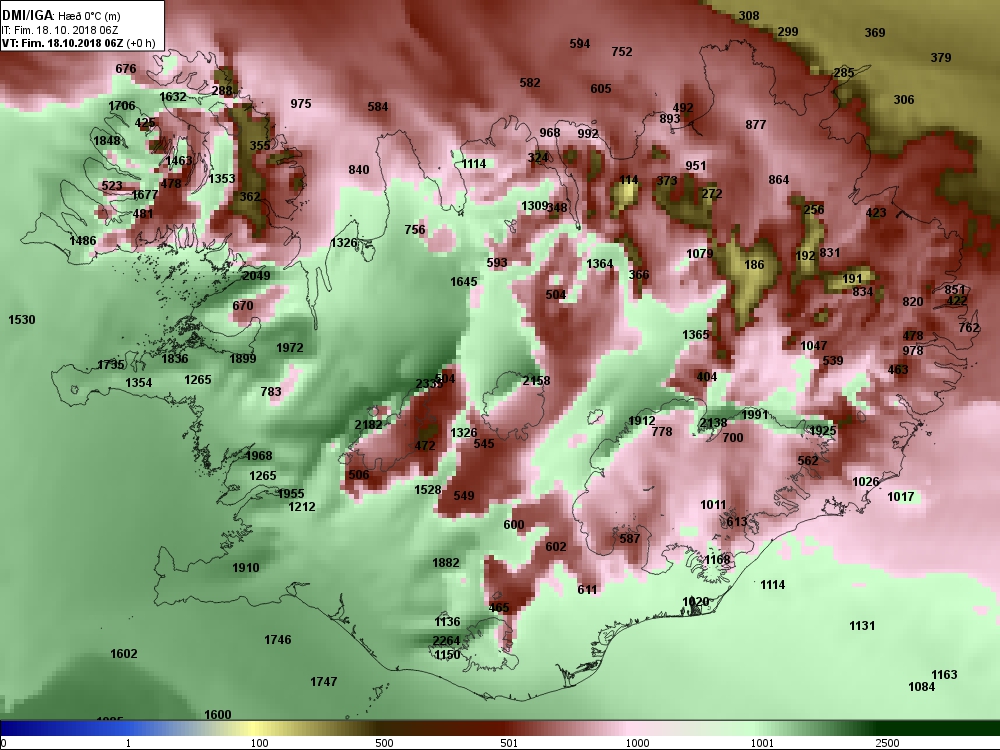The height and width of the screenshot is (750, 1000).
Task: Click the map value 2049
Action: click(x=256, y=276)
